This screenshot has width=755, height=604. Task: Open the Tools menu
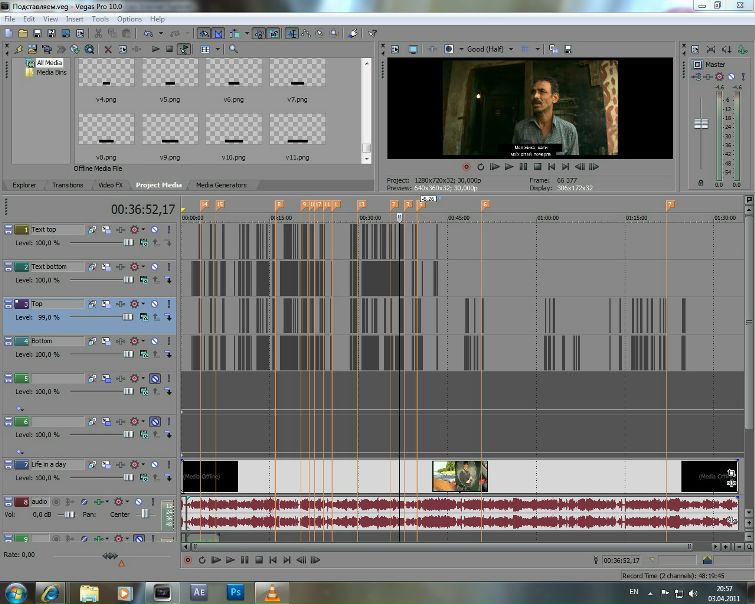pyautogui.click(x=100, y=19)
